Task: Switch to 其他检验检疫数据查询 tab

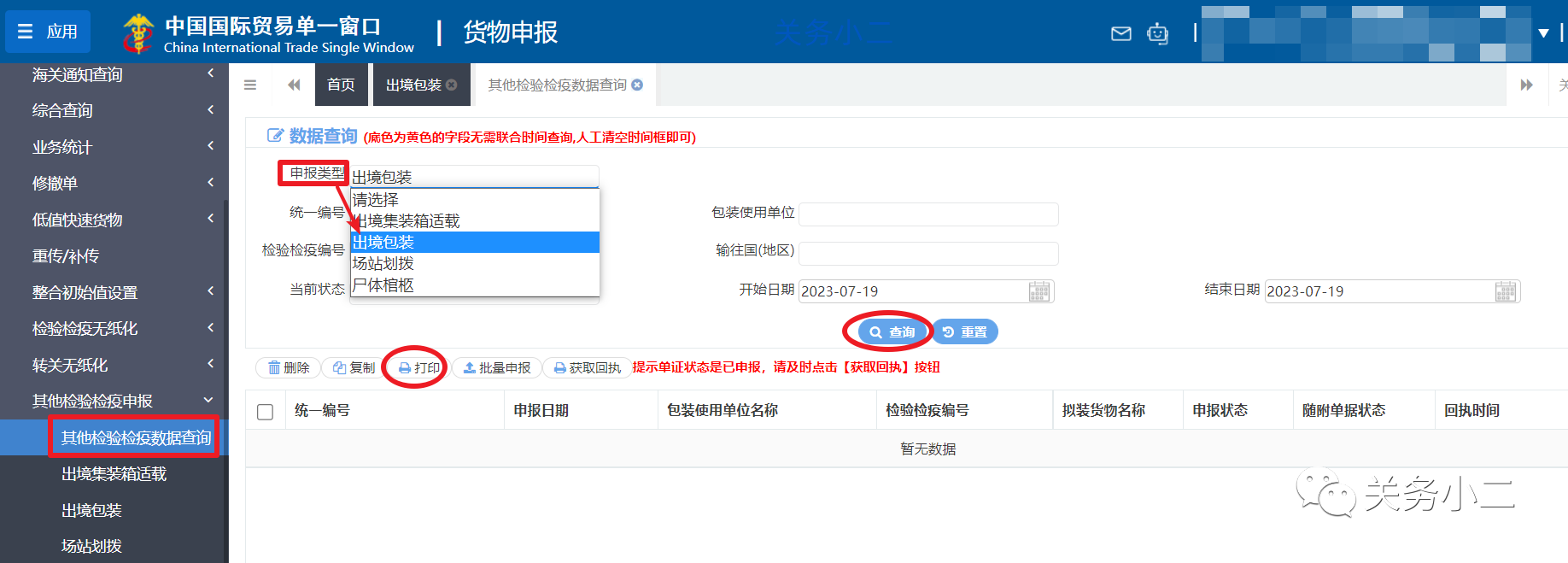Action: 557,85
